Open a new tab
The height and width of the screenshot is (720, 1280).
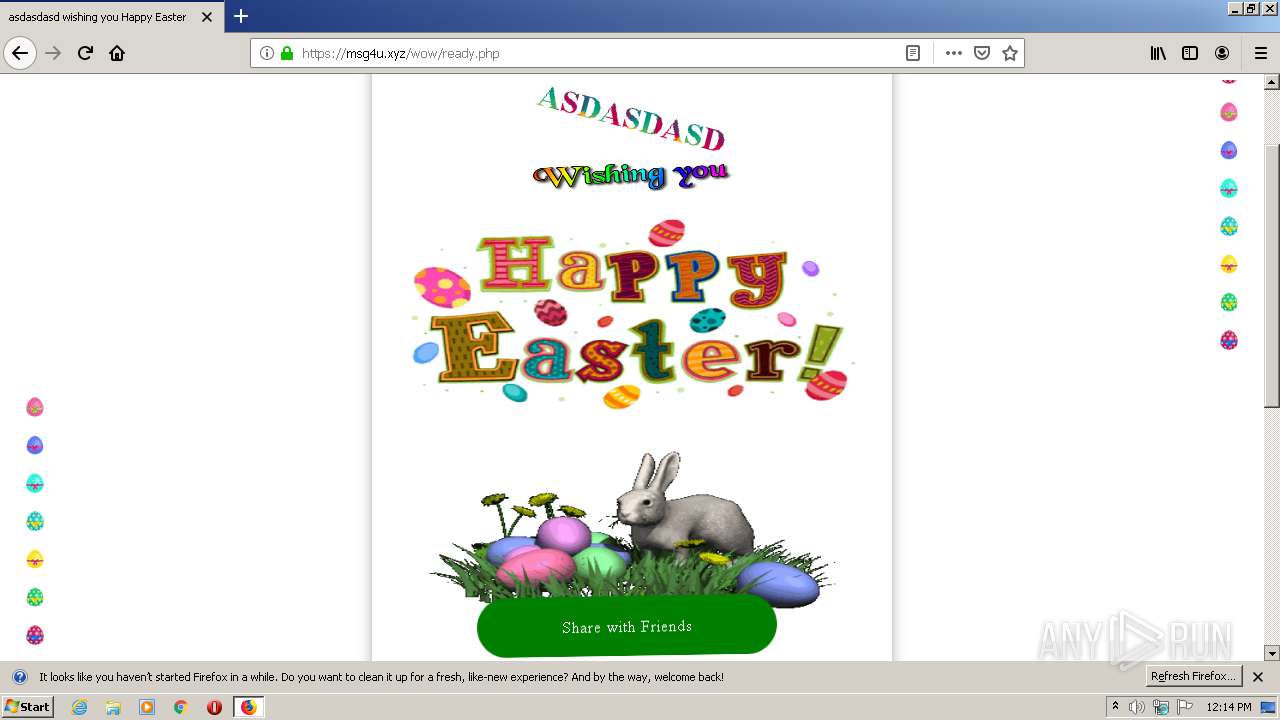241,16
